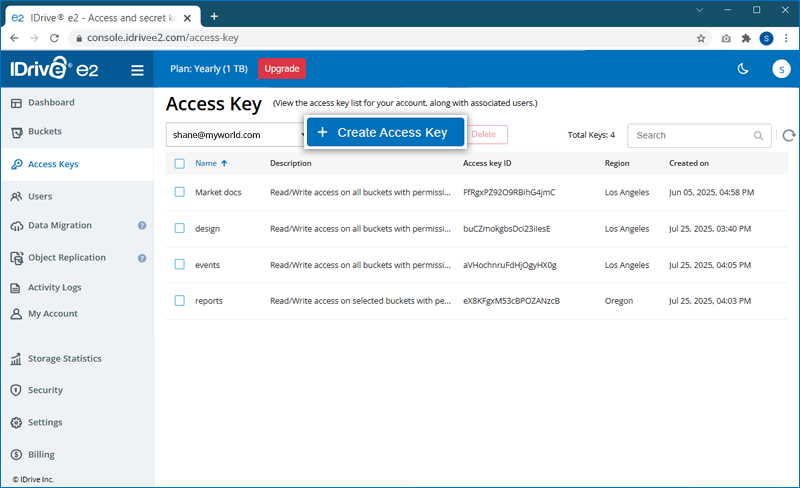
Task: Toggle the hamburger sidebar menu icon
Action: click(x=137, y=69)
